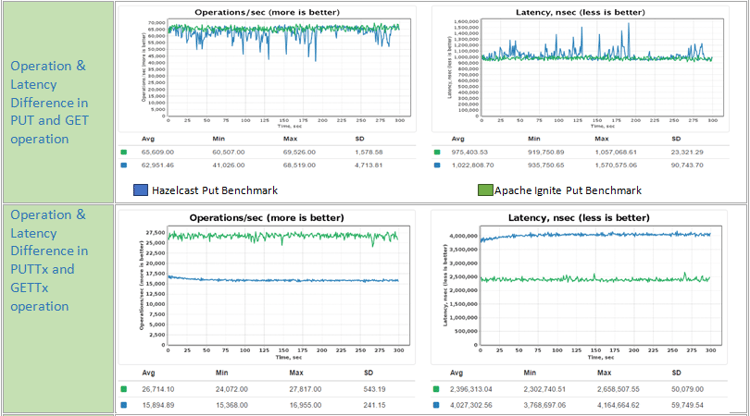The image size is (750, 416).
Task: Click the latency minimum 919,750.89
Action: click(x=546, y=152)
